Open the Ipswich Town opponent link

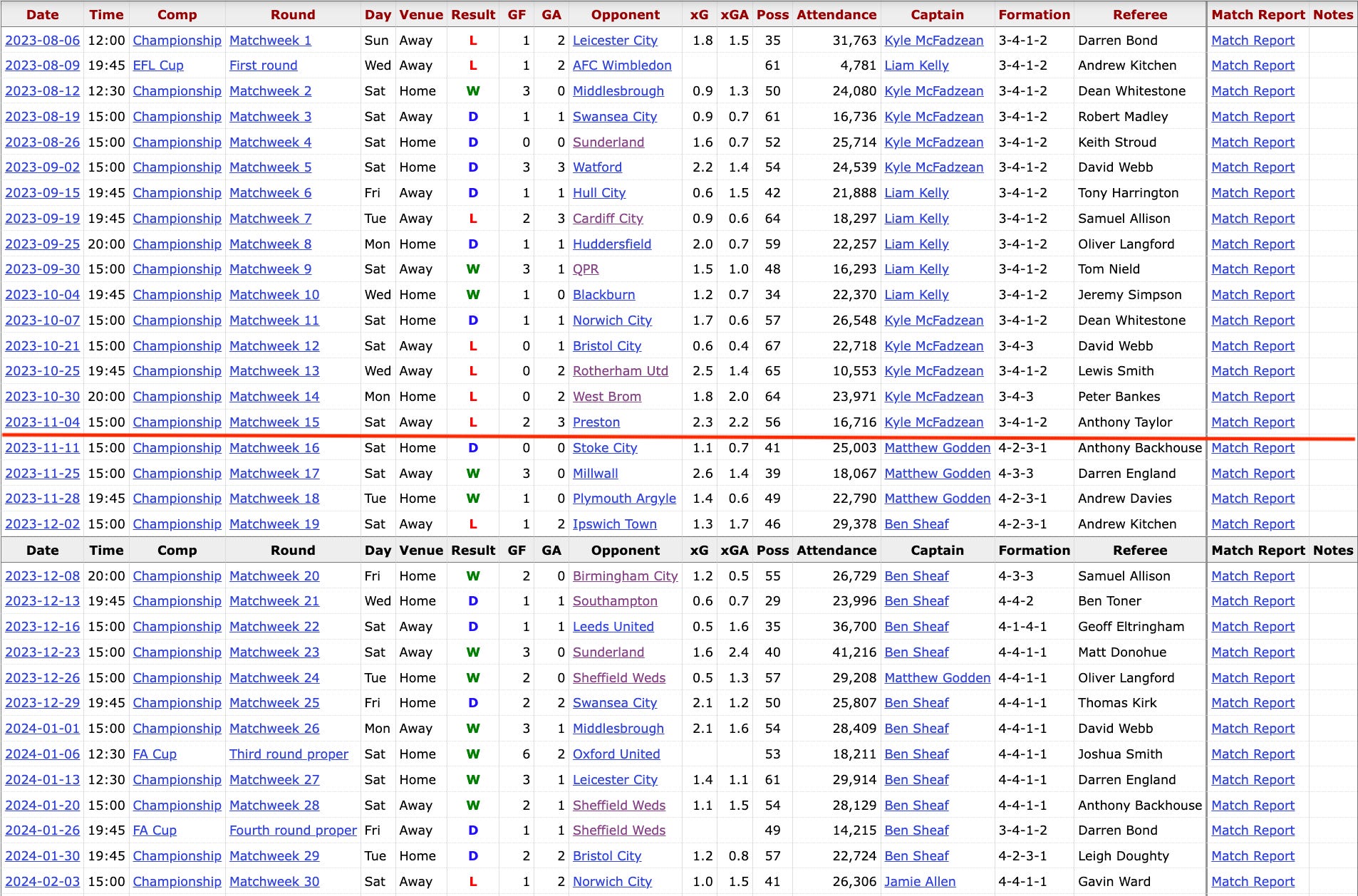[615, 524]
